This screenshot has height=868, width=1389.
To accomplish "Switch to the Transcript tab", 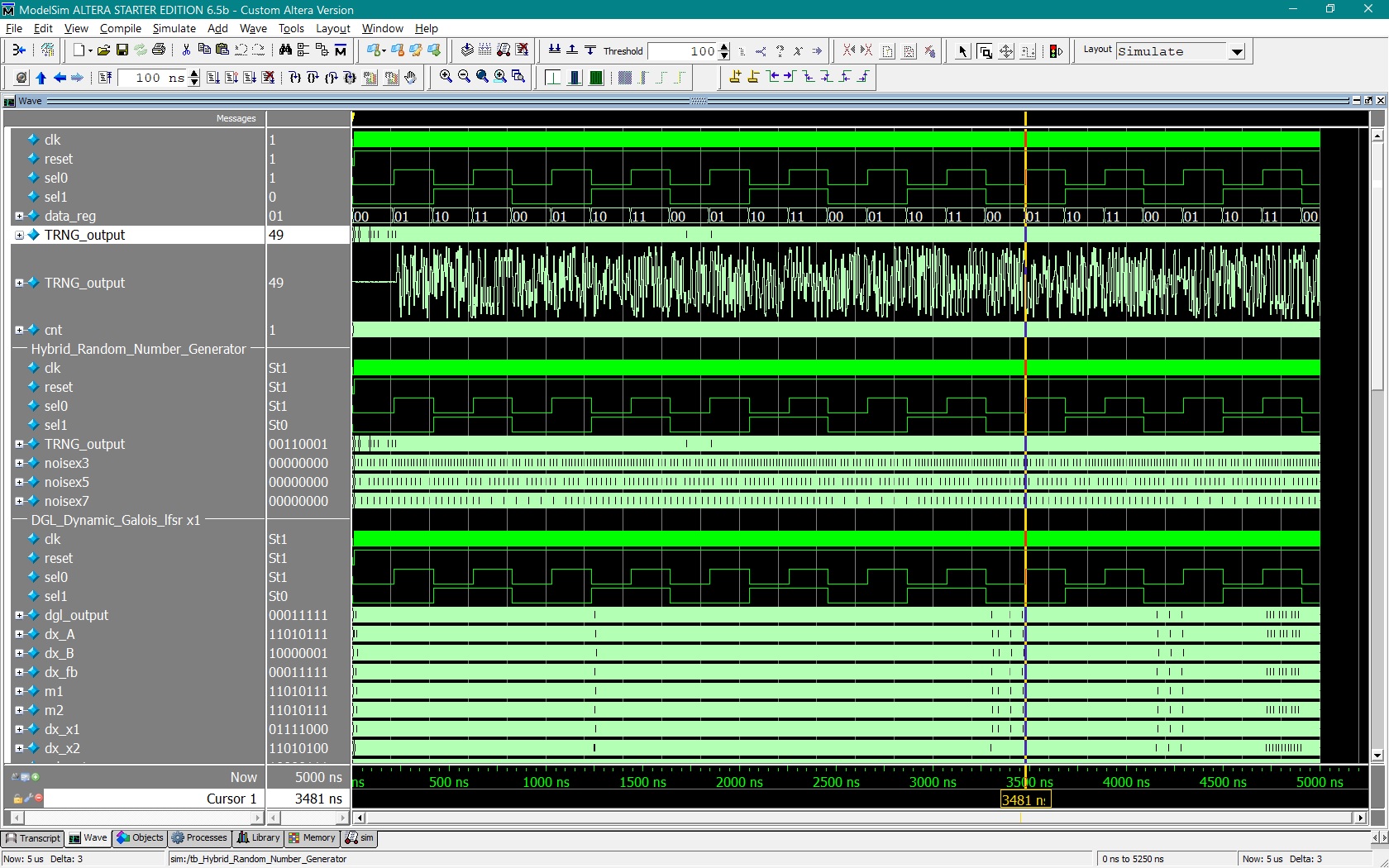I will tap(33, 837).
